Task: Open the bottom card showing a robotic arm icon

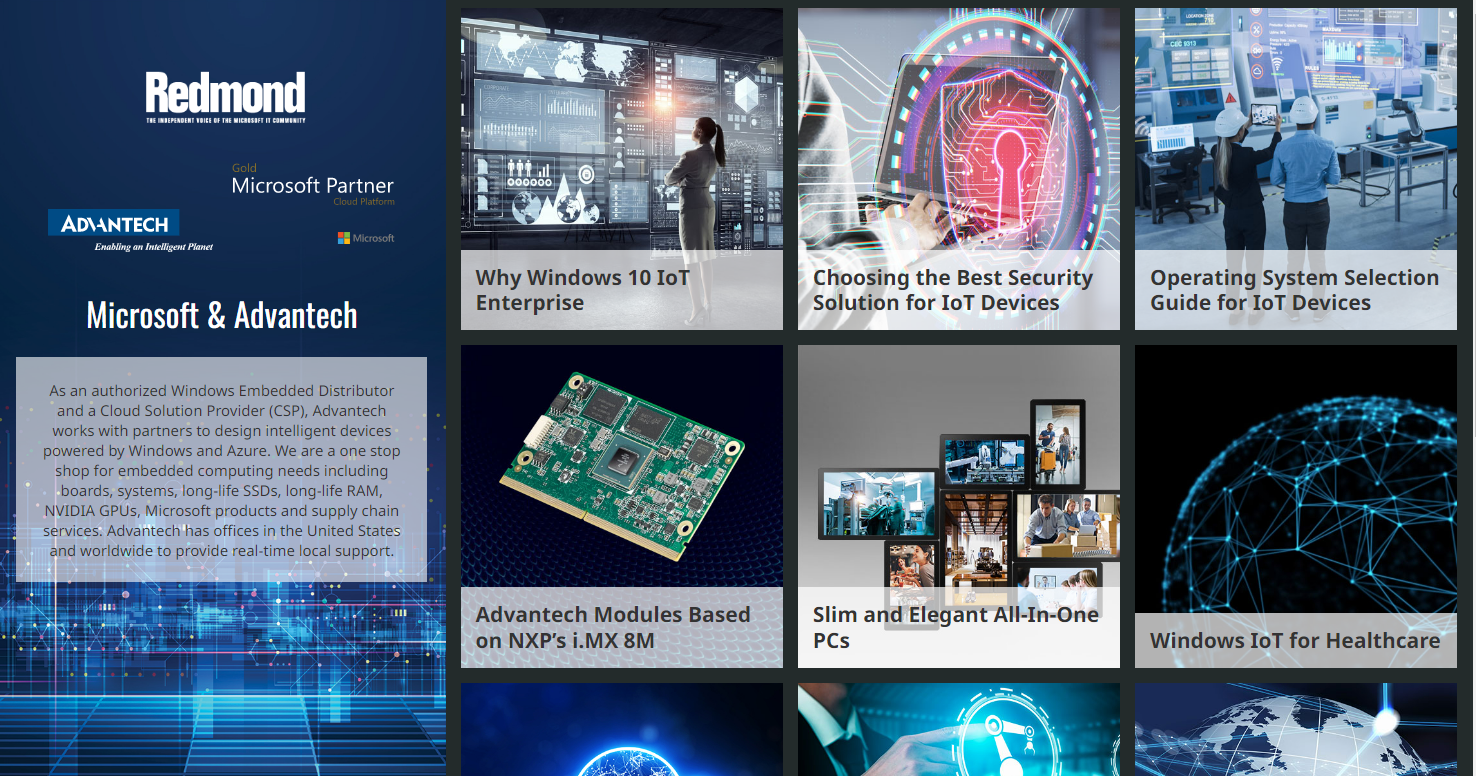Action: click(959, 730)
